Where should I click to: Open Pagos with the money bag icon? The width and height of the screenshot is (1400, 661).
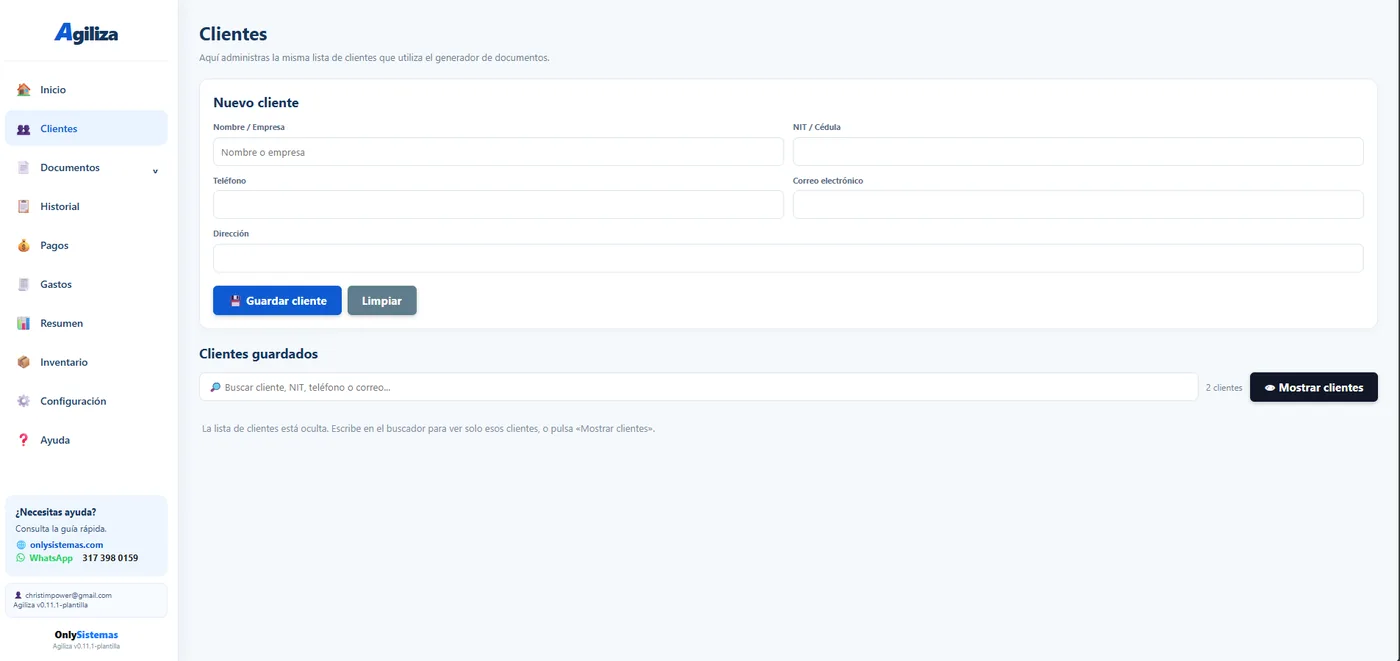click(x=24, y=246)
